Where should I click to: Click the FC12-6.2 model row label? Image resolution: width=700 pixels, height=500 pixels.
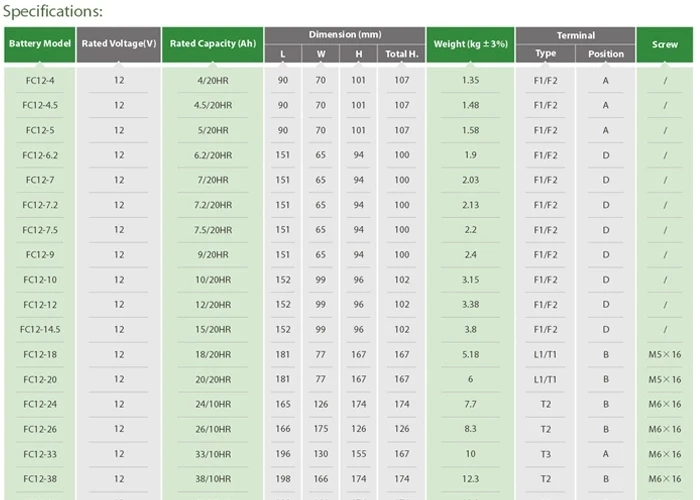tap(38, 155)
